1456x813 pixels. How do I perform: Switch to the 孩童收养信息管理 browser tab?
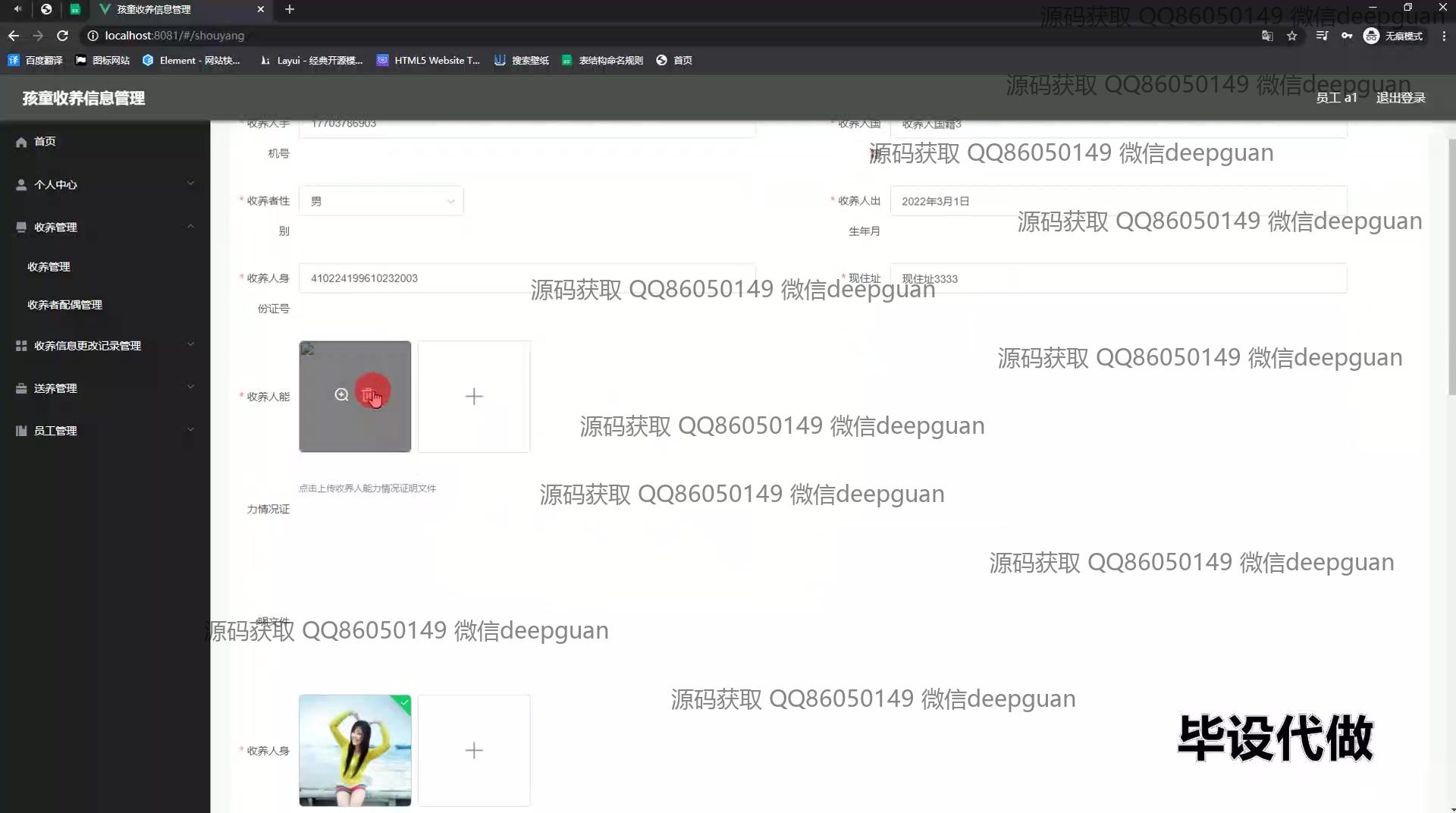click(182, 9)
